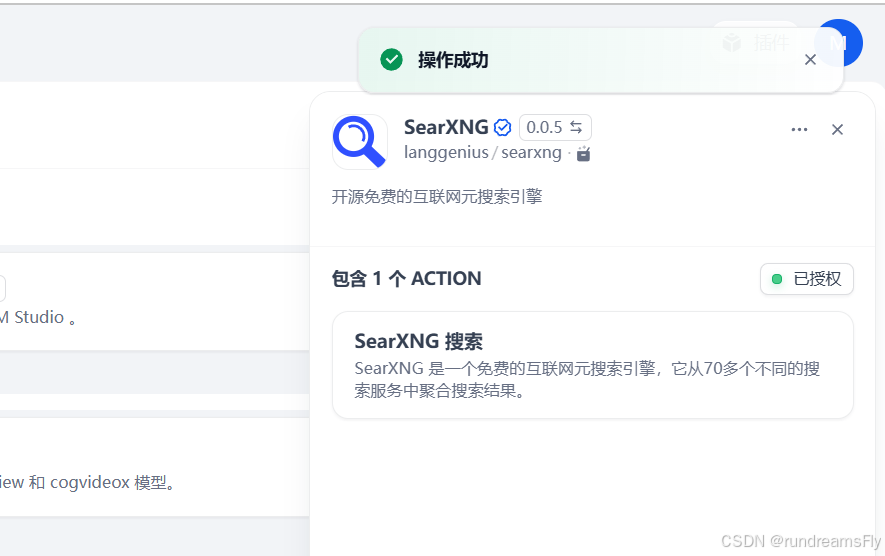Open the three-dot more options menu
The height and width of the screenshot is (556, 885).
coord(799,130)
